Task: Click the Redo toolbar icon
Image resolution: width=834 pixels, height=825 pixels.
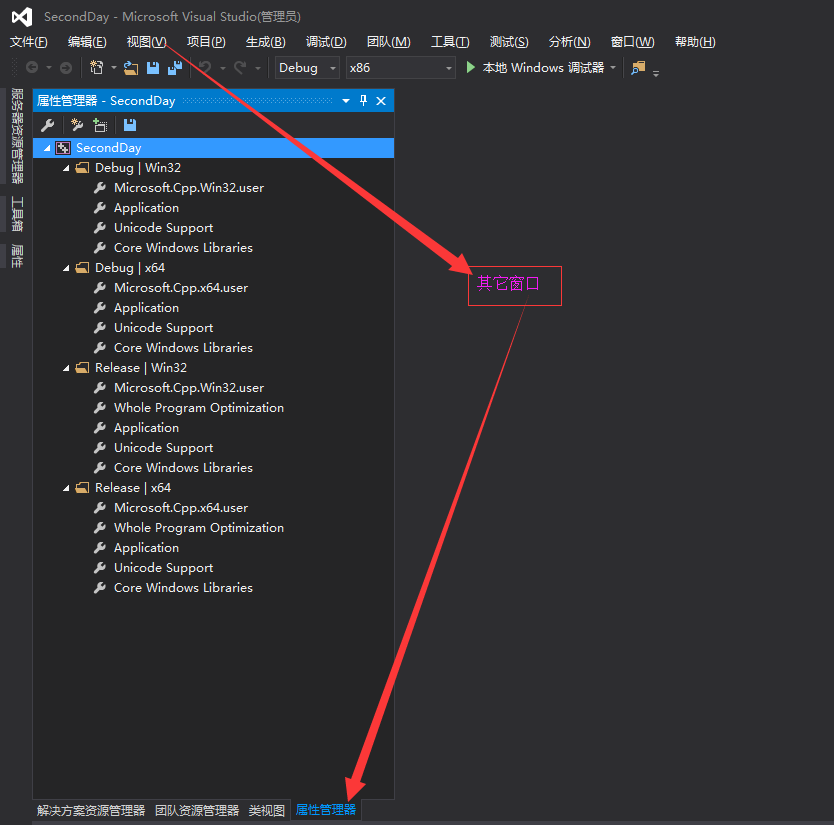Action: click(240, 68)
